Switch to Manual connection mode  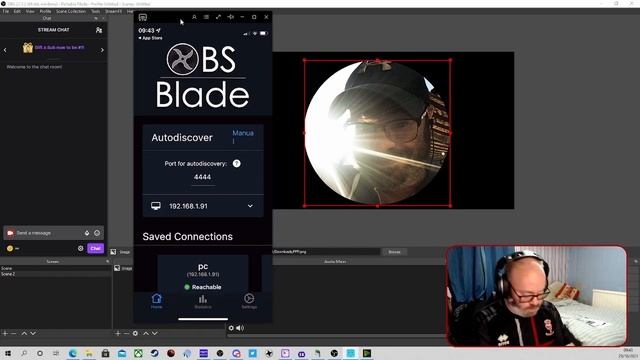coord(243,137)
